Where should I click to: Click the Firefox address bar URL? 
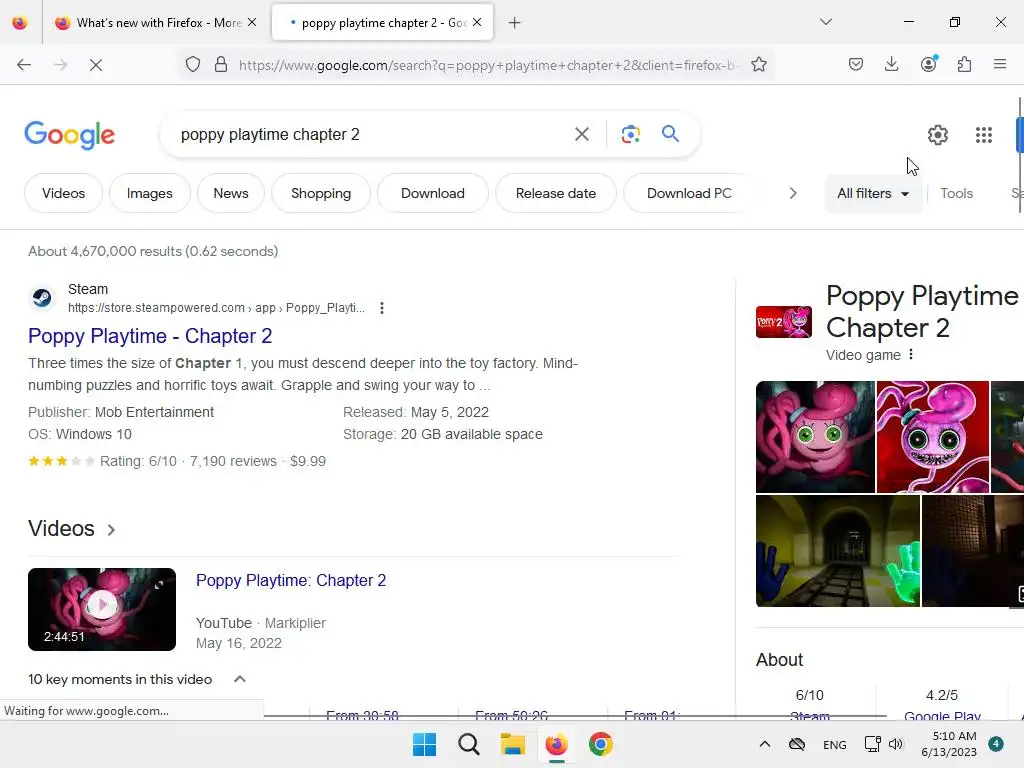pos(487,65)
